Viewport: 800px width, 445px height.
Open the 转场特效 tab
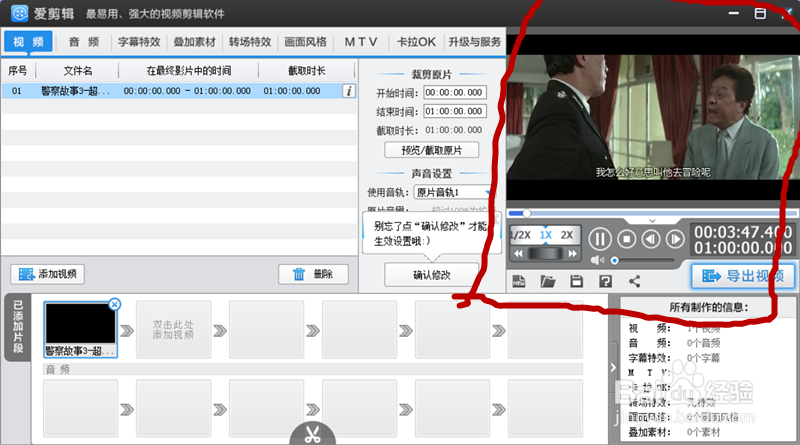(x=250, y=42)
